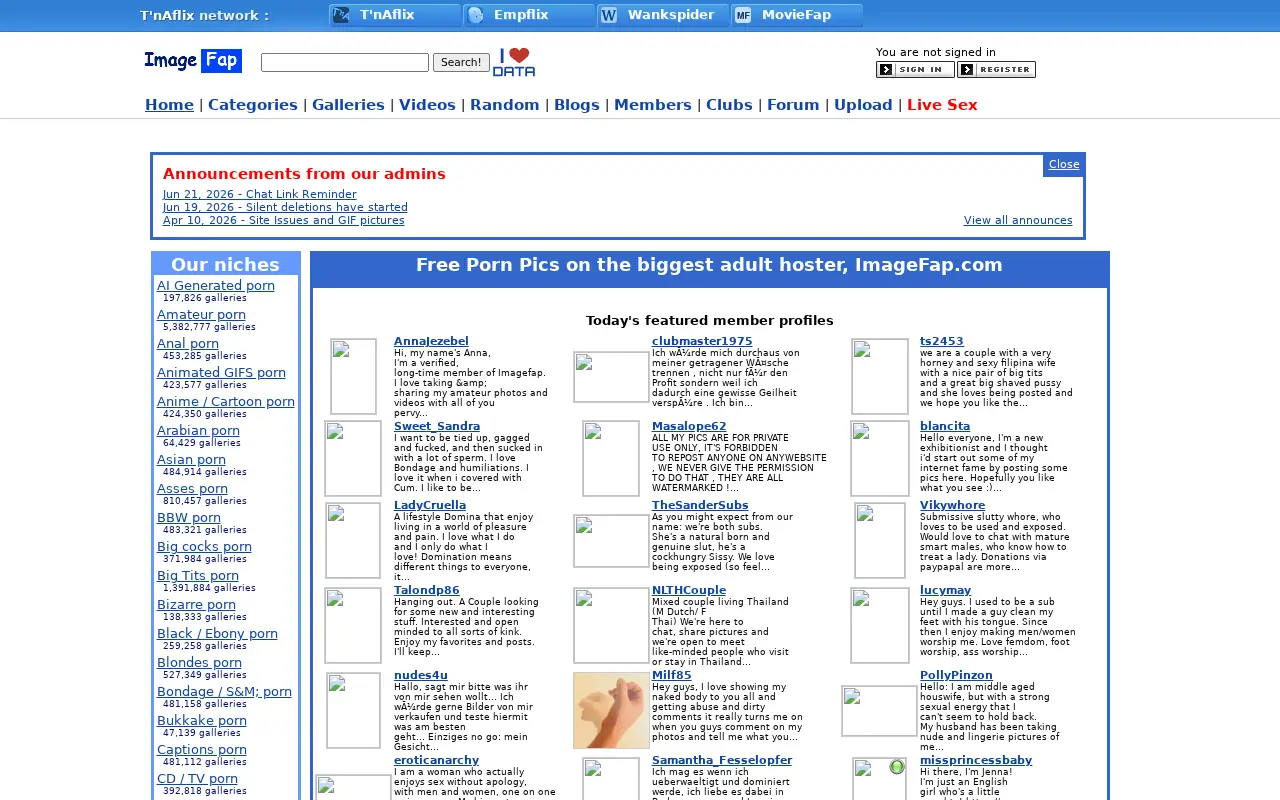Open the Silent deletions have started announcement
This screenshot has width=1280, height=800.
pyautogui.click(x=285, y=207)
